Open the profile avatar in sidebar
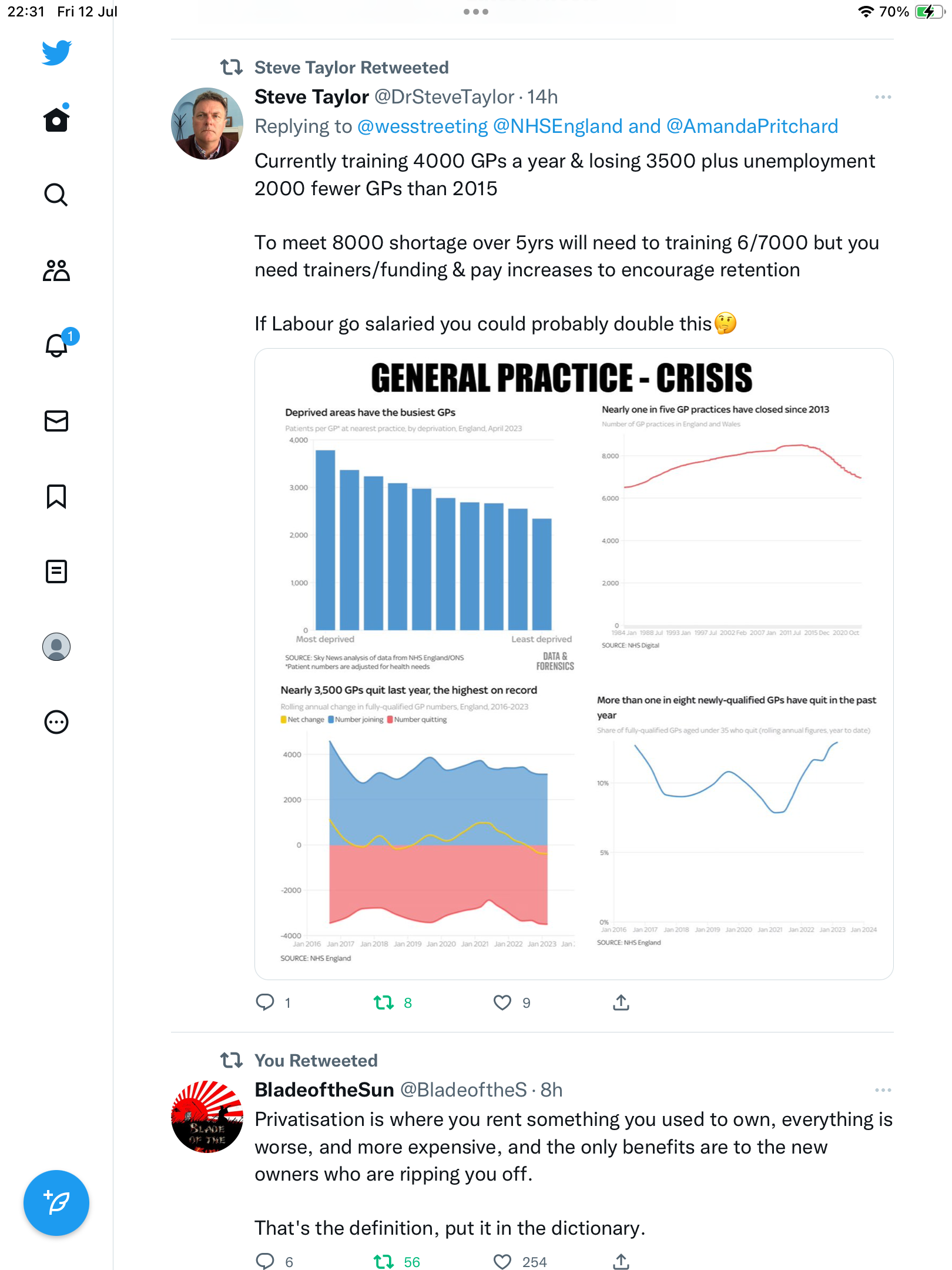The height and width of the screenshot is (1270, 952). [x=56, y=647]
